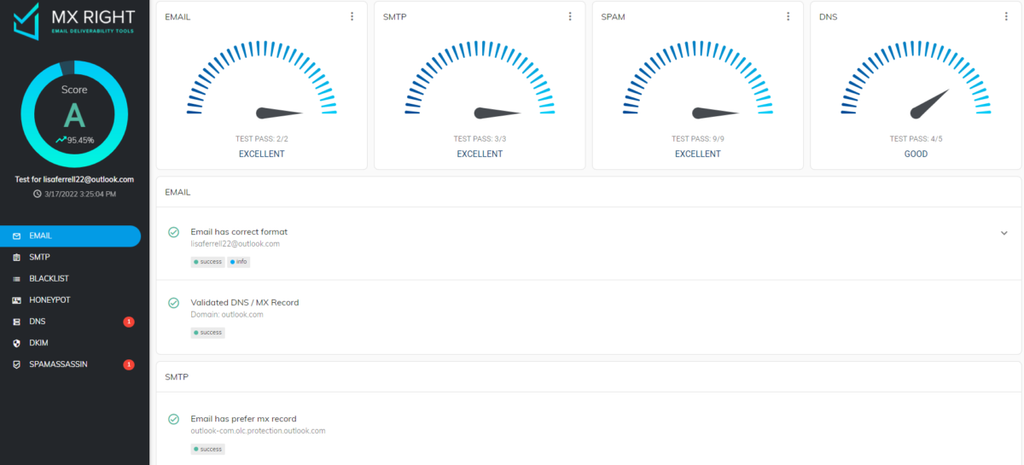This screenshot has height=465, width=1024.
Task: Click the red badge next to DNS
Action: coord(129,321)
